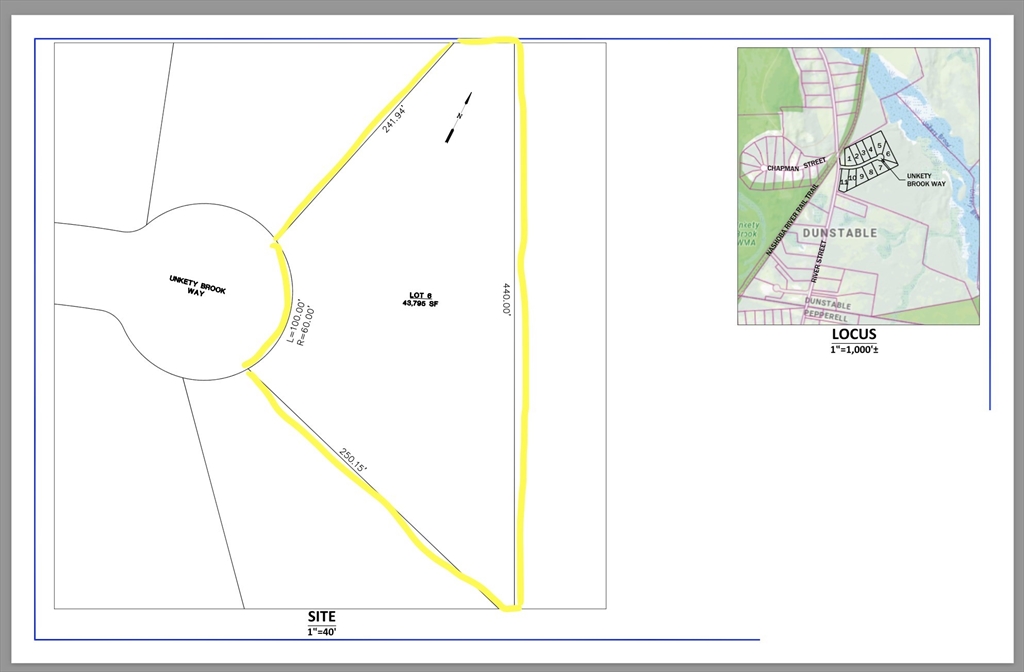This screenshot has height=672, width=1024.
Task: Click the north arrow compass symbol
Action: 459,118
